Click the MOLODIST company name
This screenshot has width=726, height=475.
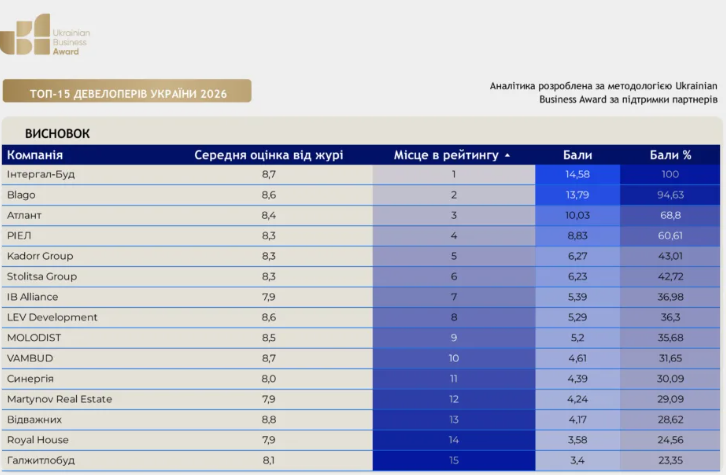[34, 338]
